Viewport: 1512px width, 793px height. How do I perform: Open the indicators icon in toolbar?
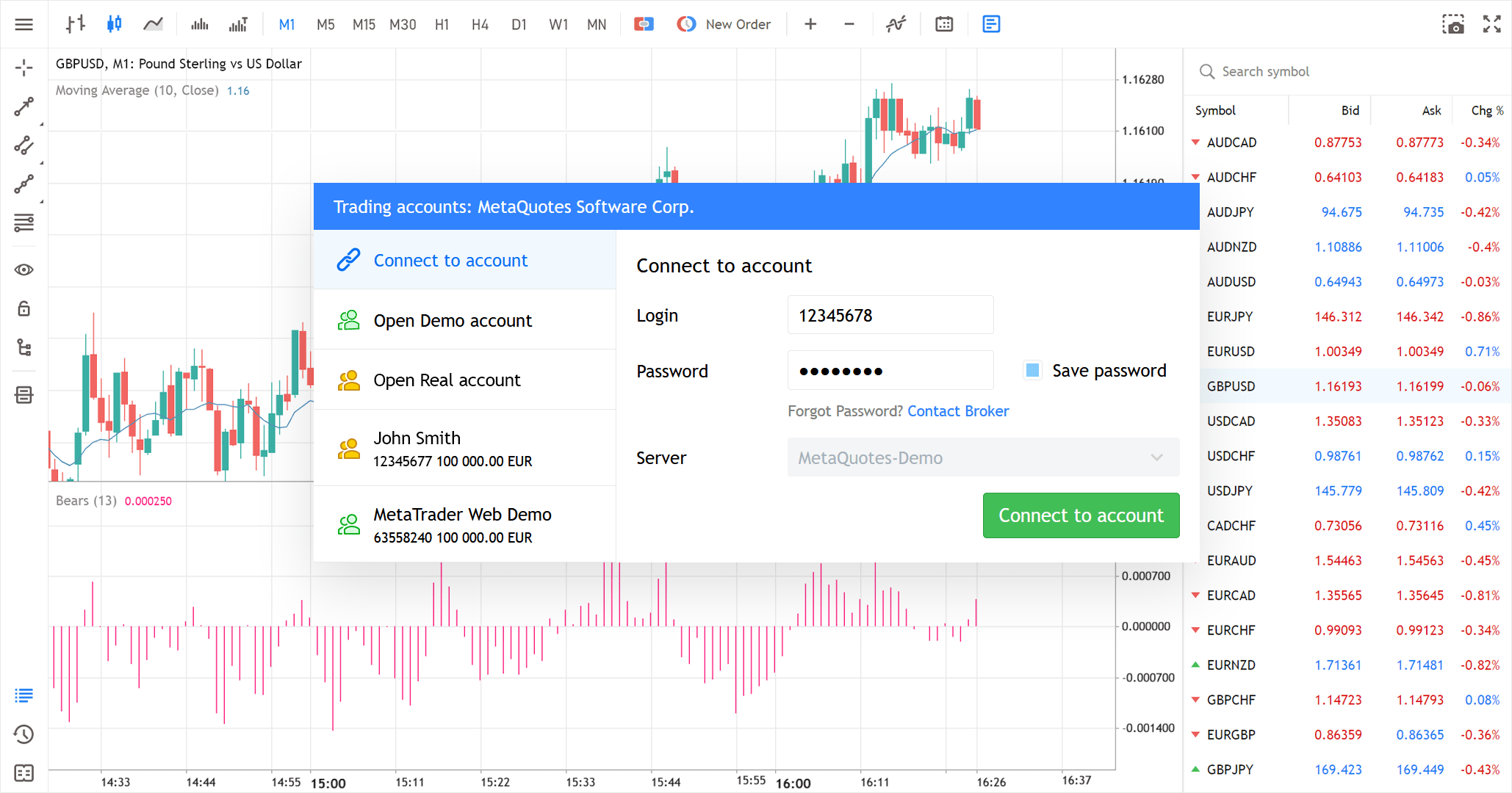click(896, 24)
